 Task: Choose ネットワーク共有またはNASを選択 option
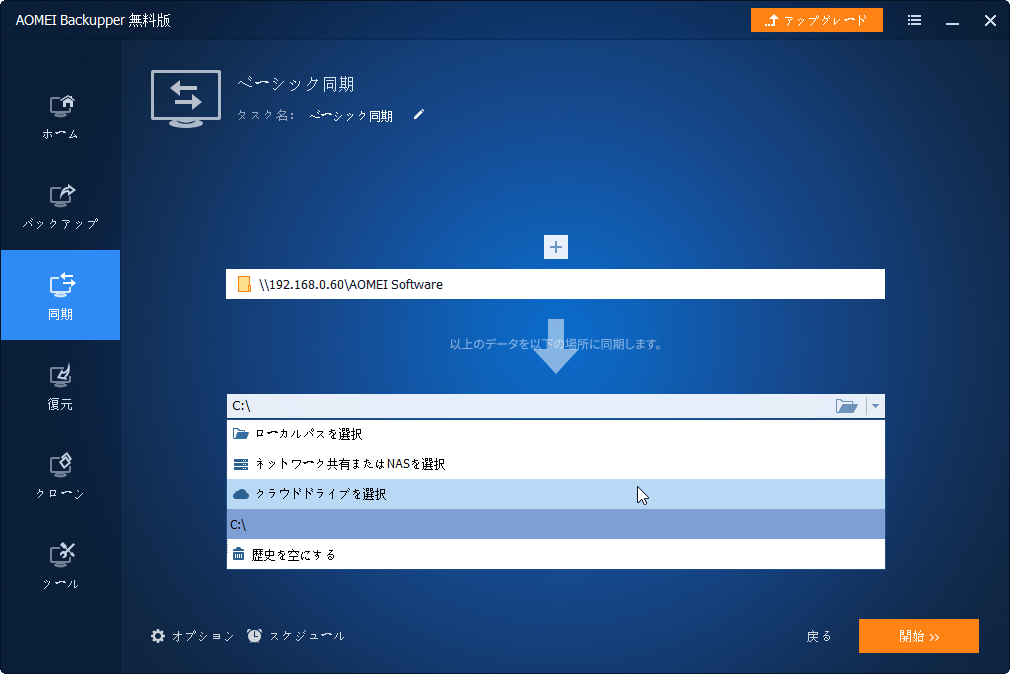point(556,464)
